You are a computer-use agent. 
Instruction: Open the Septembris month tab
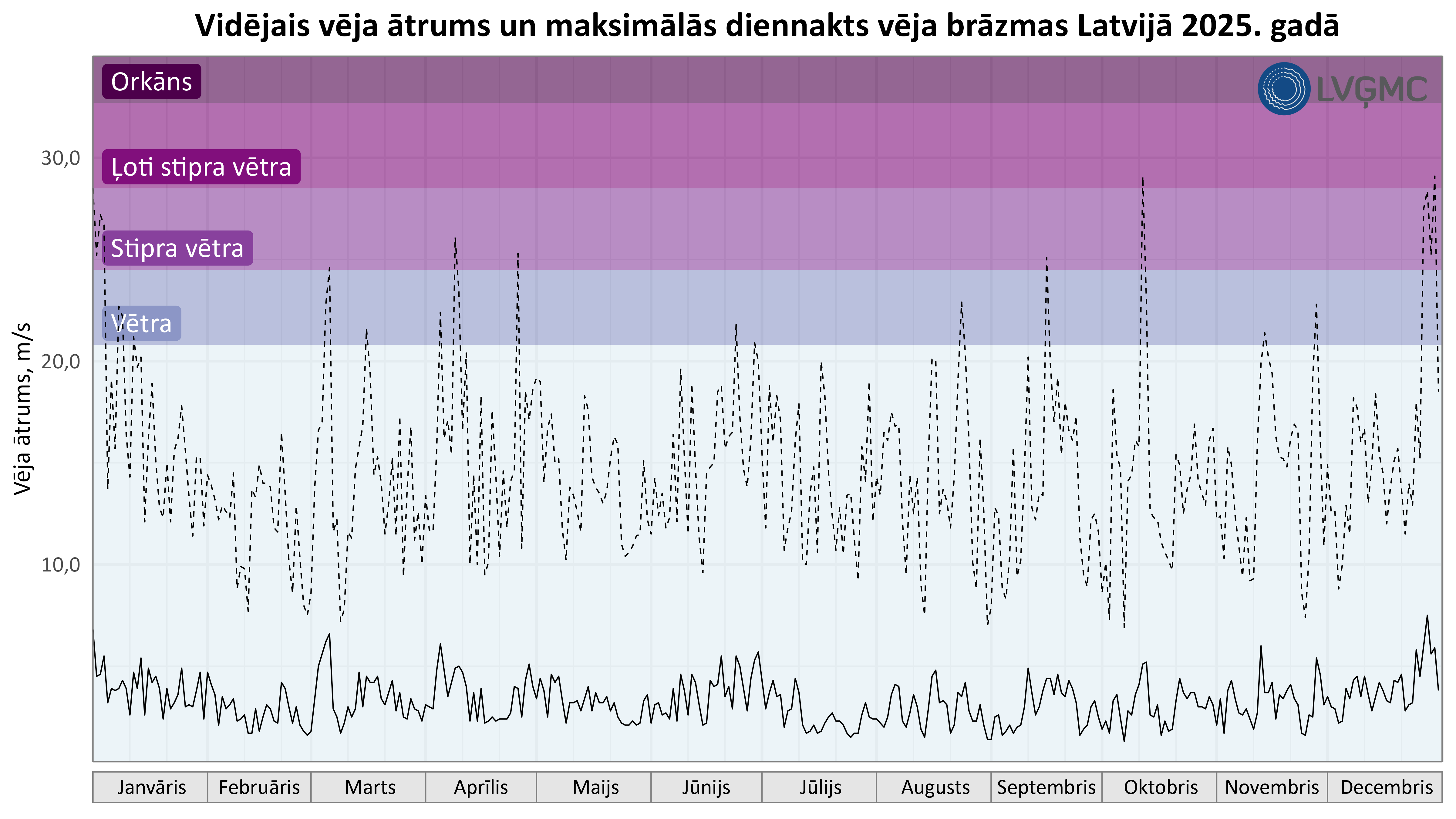[x=1046, y=787]
